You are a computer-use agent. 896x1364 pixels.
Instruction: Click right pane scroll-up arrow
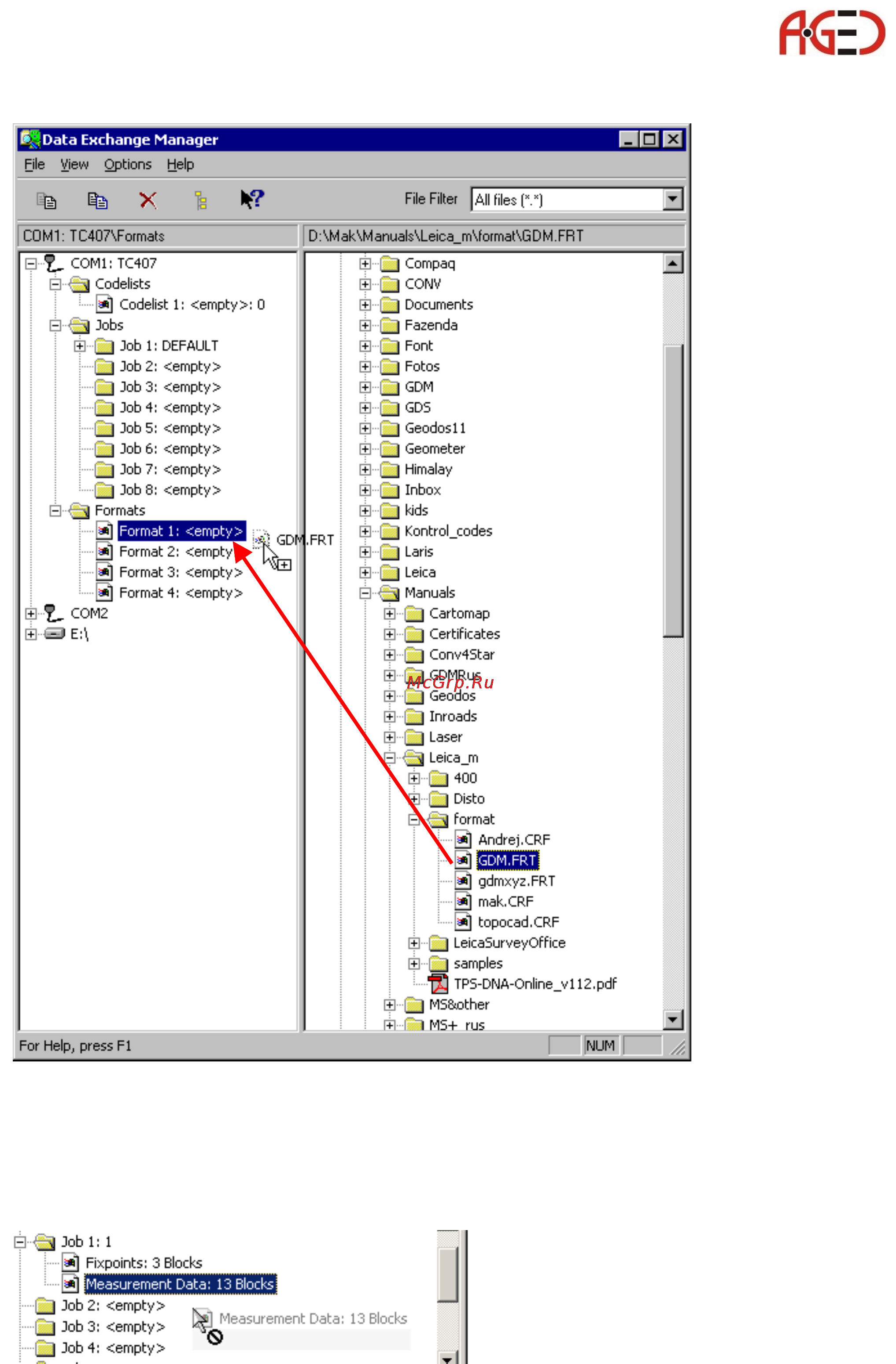(673, 264)
